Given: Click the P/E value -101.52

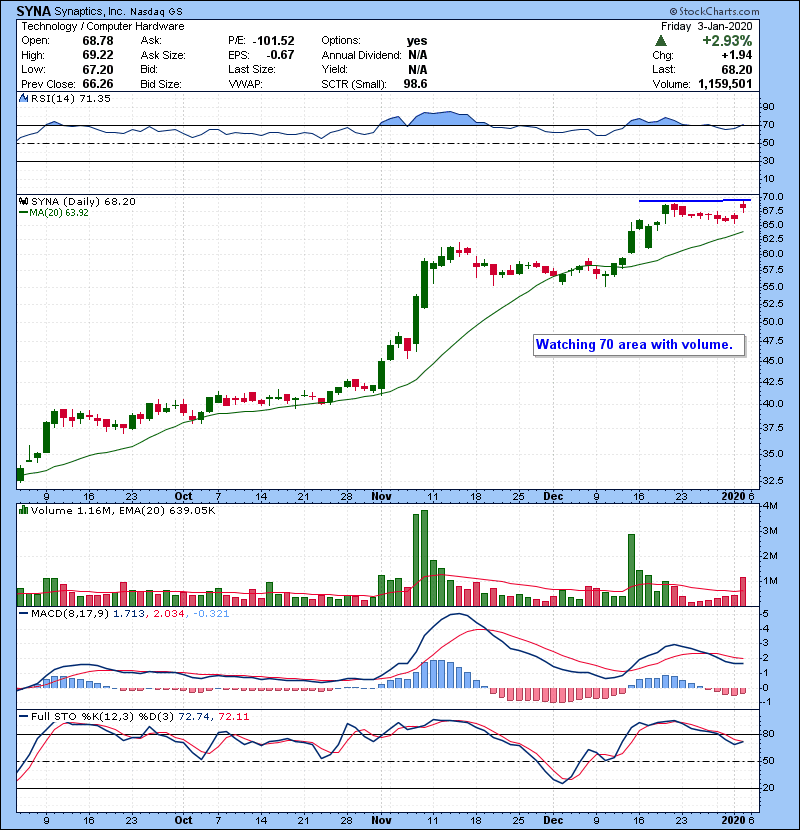Looking at the screenshot, I should click(273, 41).
